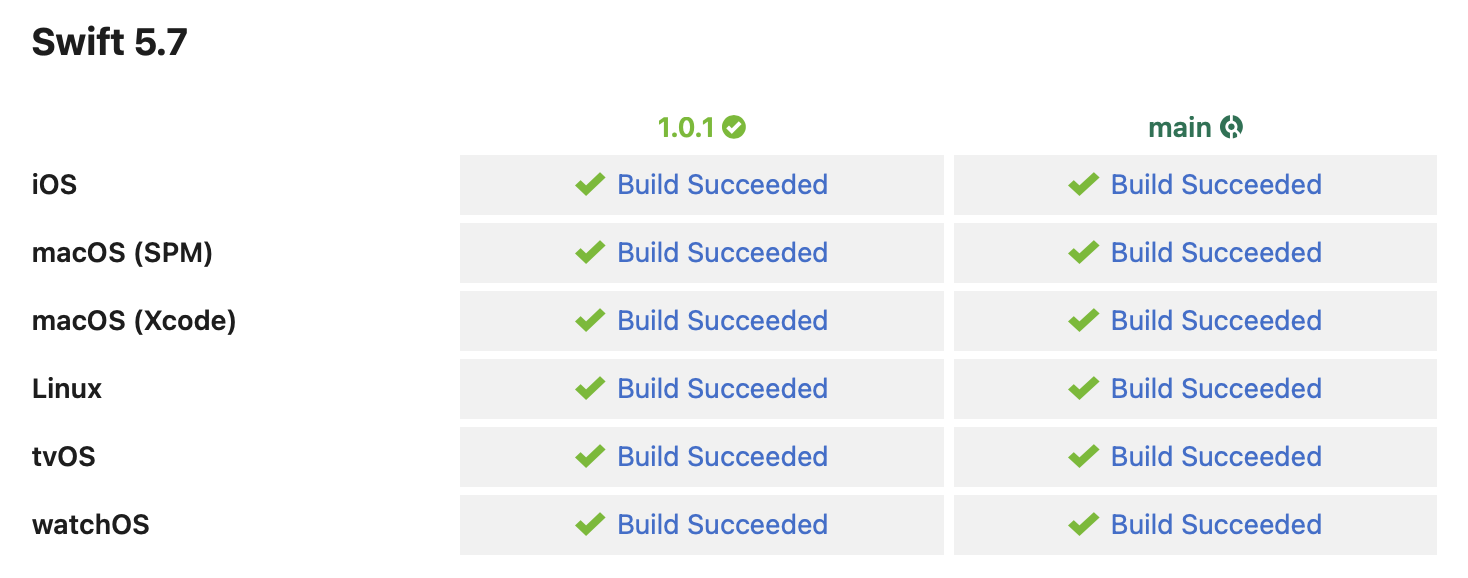Click the checkmark in macOS (Xcode) main cell

[x=1083, y=320]
